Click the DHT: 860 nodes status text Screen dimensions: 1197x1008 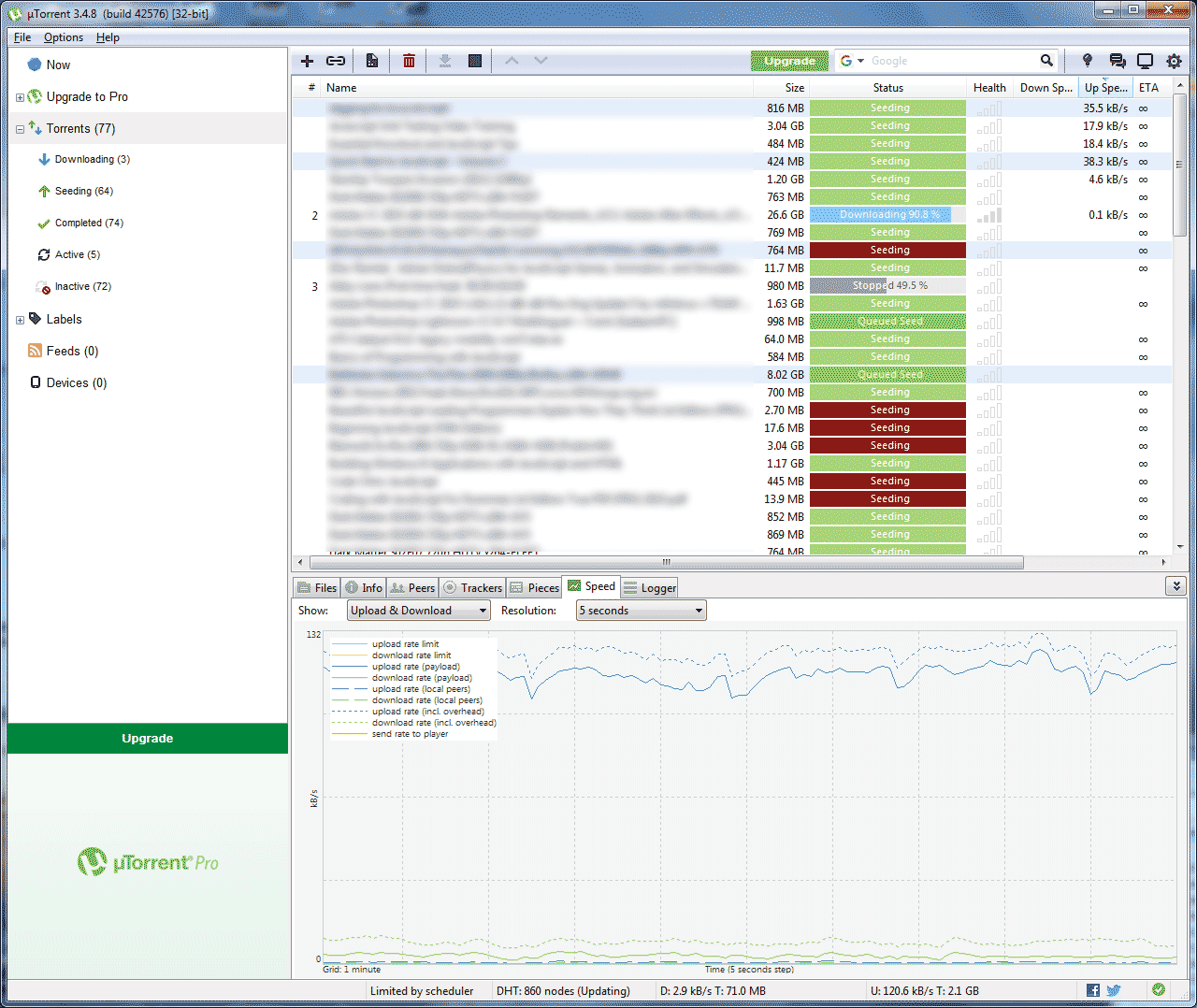tap(563, 990)
